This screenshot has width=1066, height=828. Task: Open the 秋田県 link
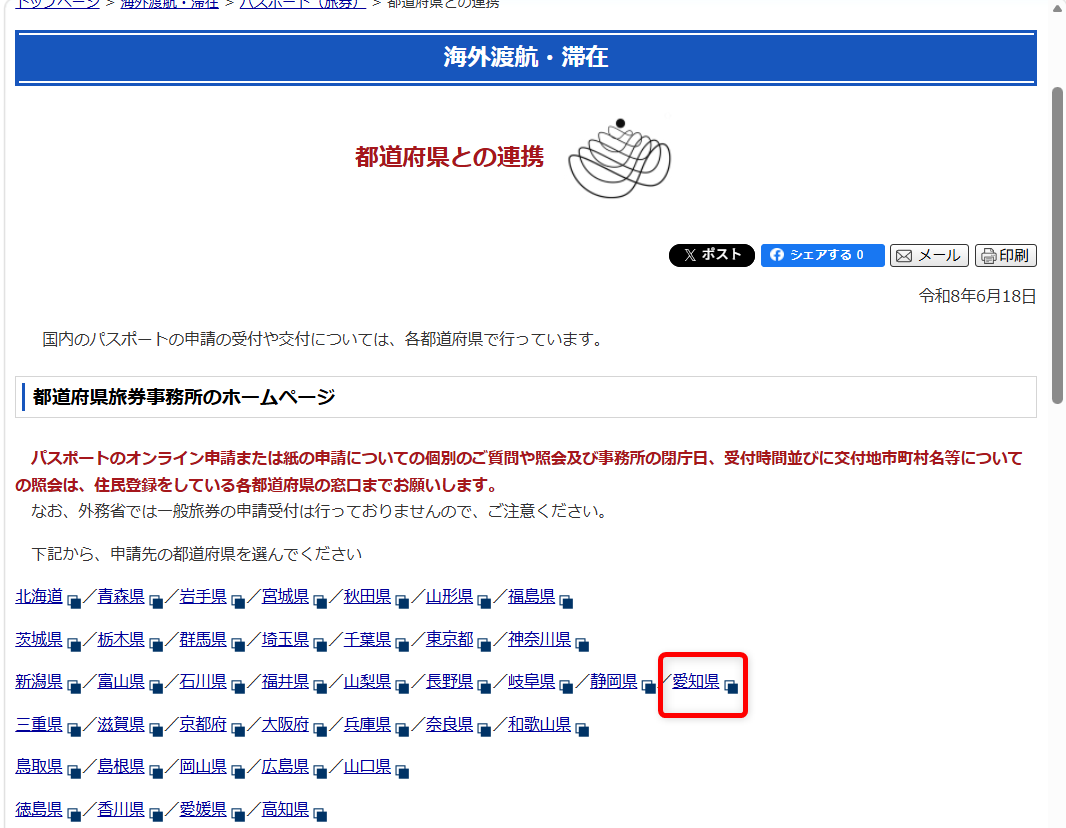(368, 596)
